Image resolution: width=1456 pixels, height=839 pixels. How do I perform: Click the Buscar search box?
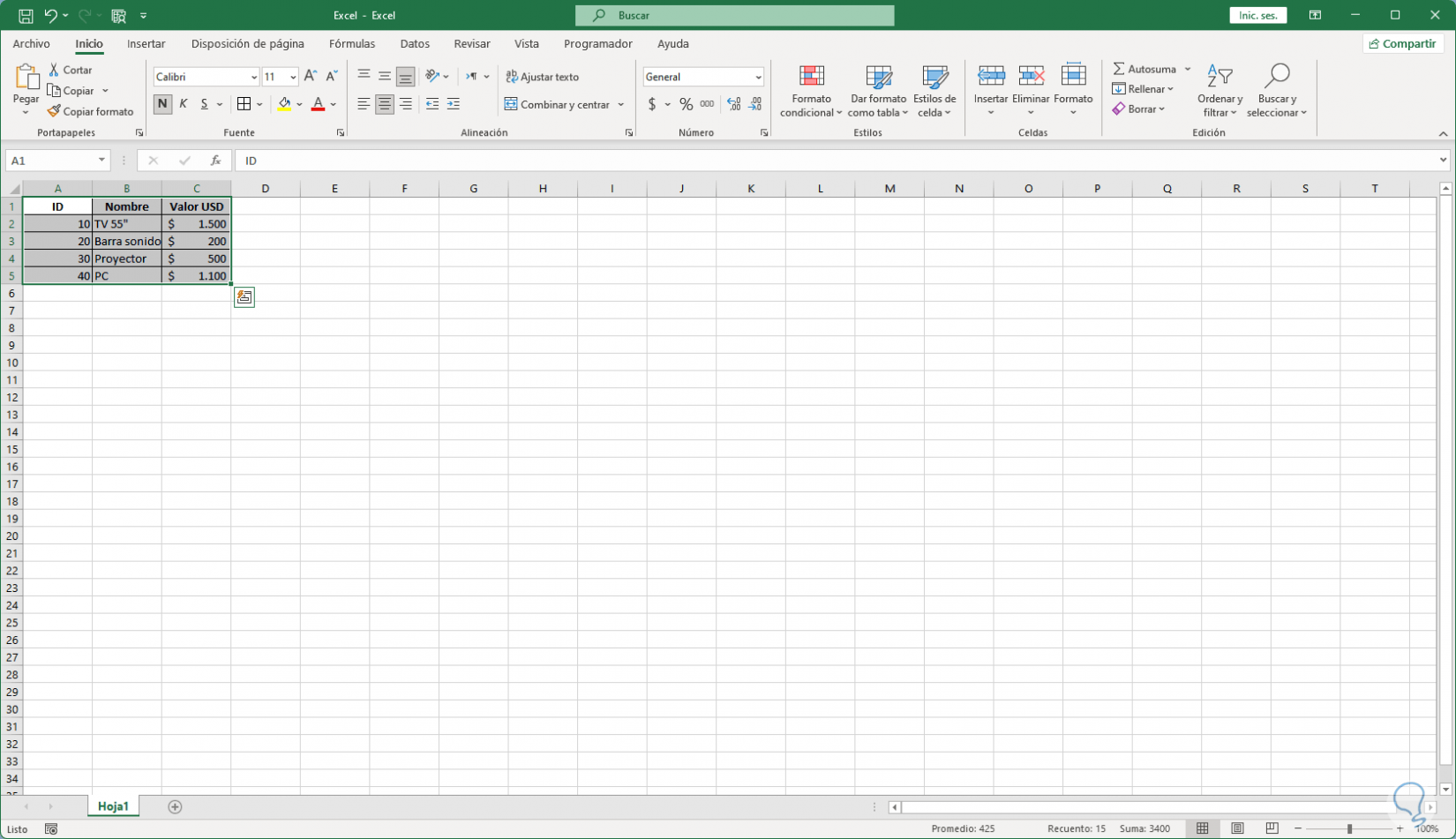pos(734,16)
